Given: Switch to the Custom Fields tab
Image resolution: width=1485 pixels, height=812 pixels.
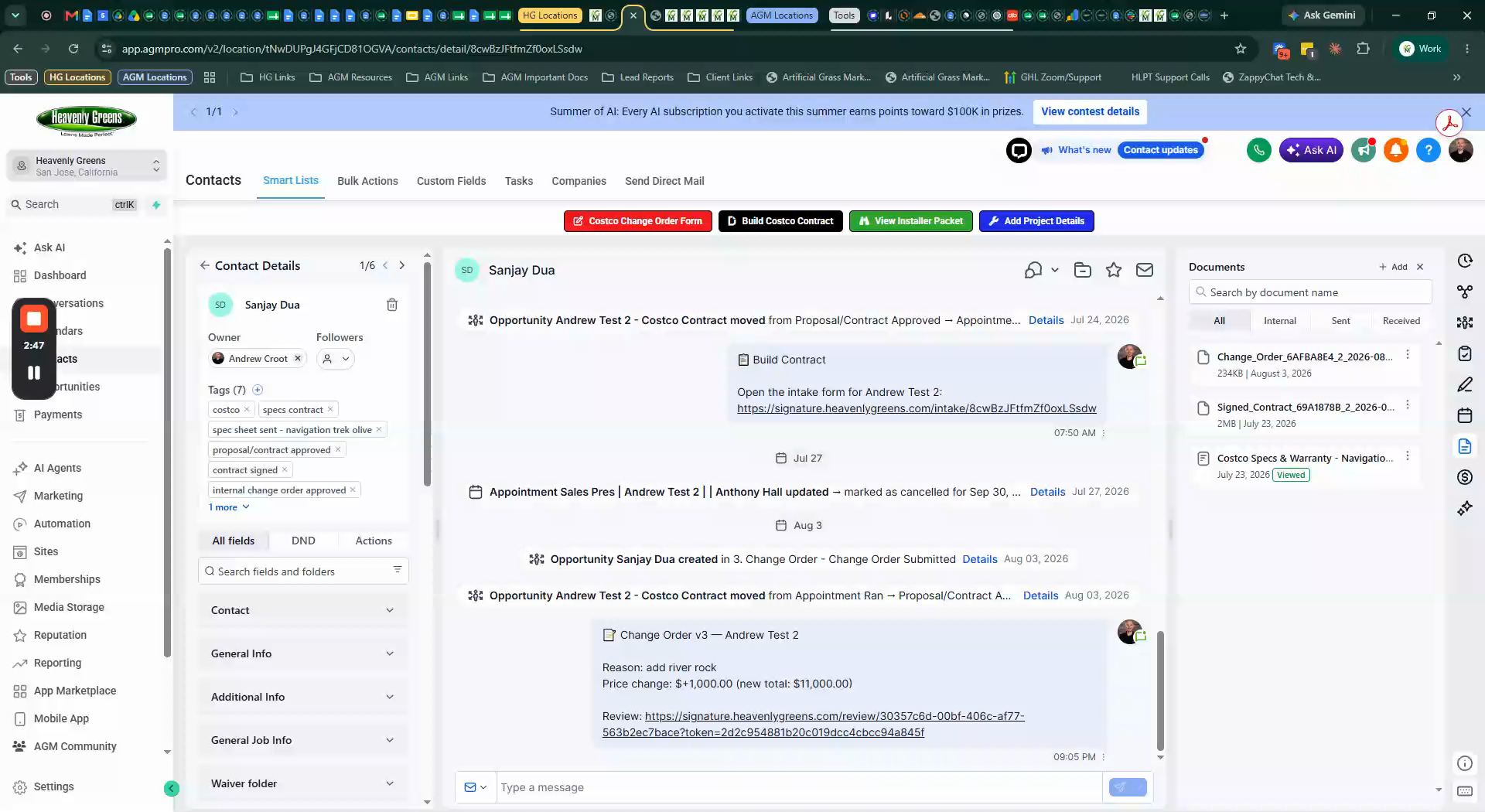Looking at the screenshot, I should coord(452,181).
